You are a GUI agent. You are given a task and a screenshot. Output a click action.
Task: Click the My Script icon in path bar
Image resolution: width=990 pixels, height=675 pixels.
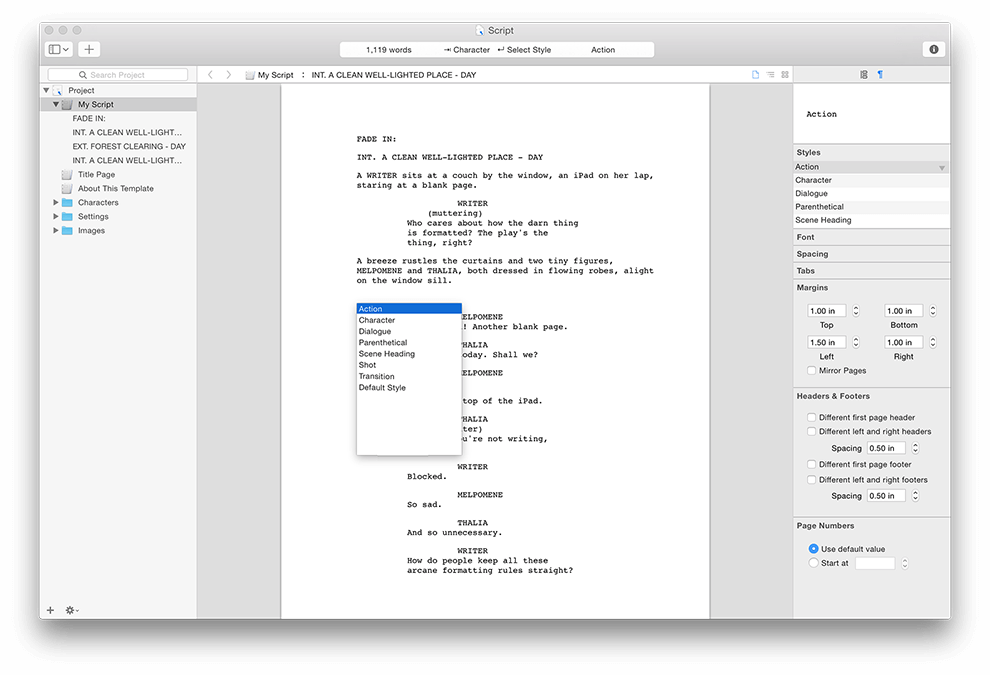pyautogui.click(x=250, y=75)
